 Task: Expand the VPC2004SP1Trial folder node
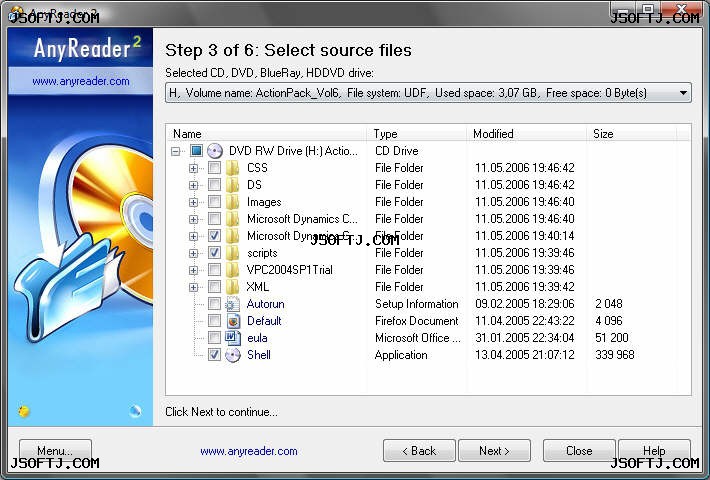click(193, 270)
